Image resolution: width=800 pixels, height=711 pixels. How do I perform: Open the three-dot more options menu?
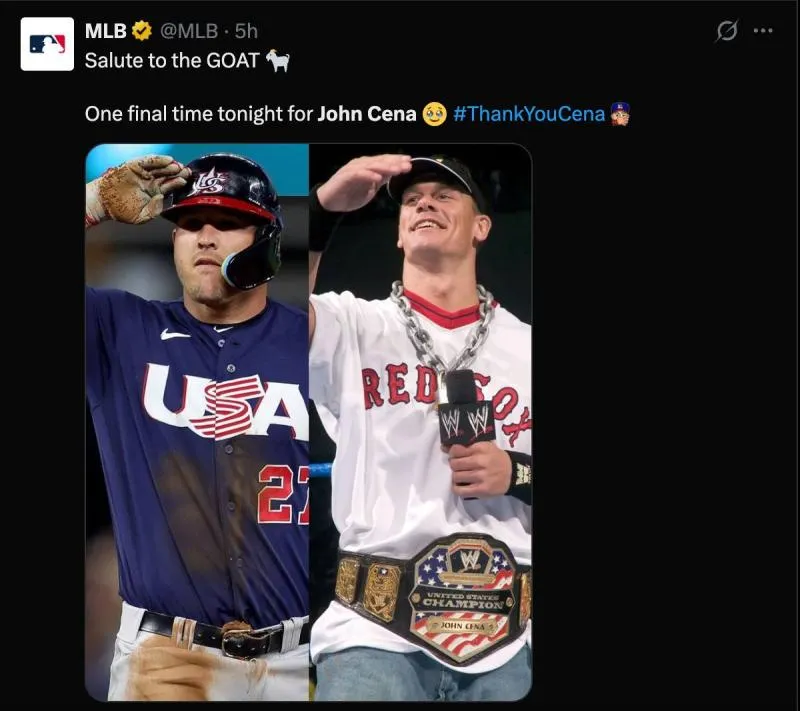tap(763, 31)
